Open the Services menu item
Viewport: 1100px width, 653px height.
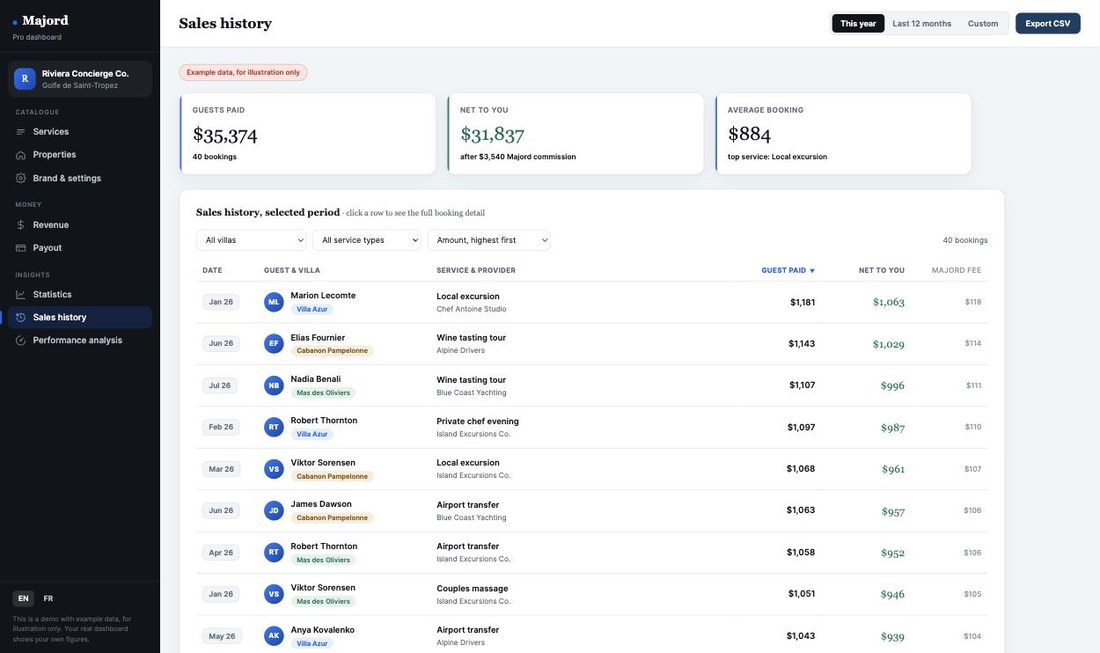point(80,132)
